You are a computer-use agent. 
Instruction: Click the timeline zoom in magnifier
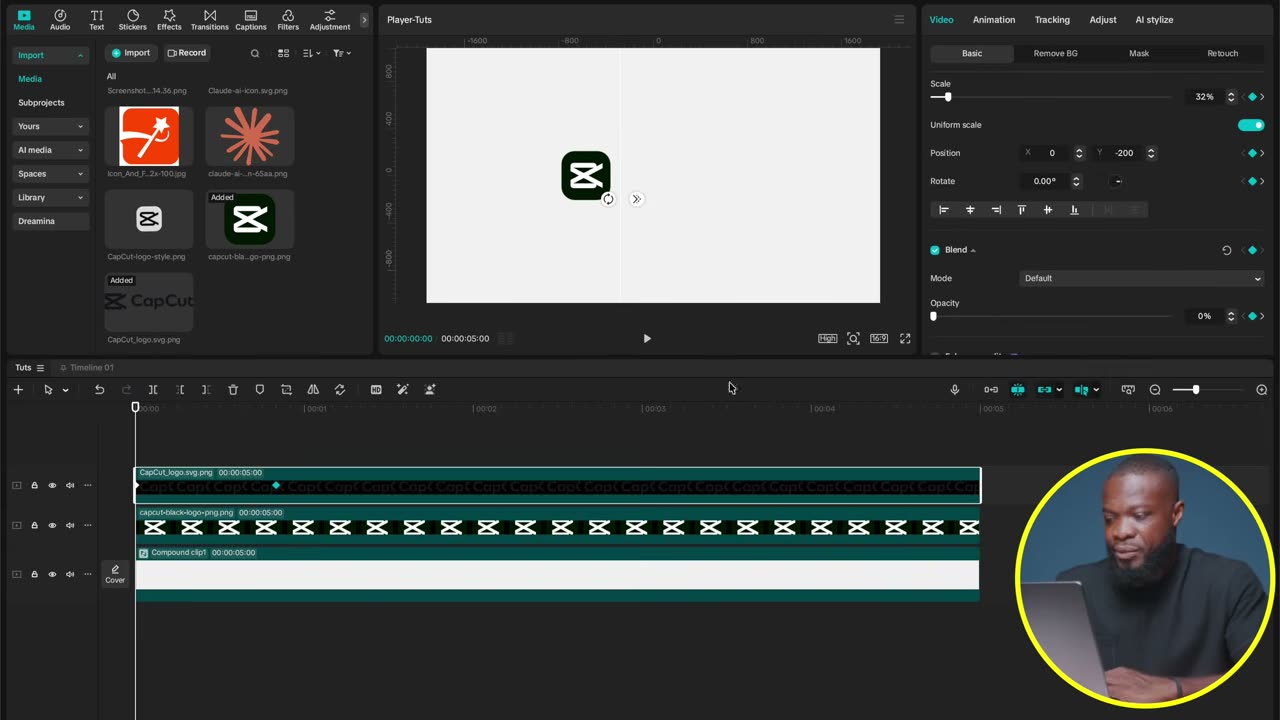(1262, 389)
